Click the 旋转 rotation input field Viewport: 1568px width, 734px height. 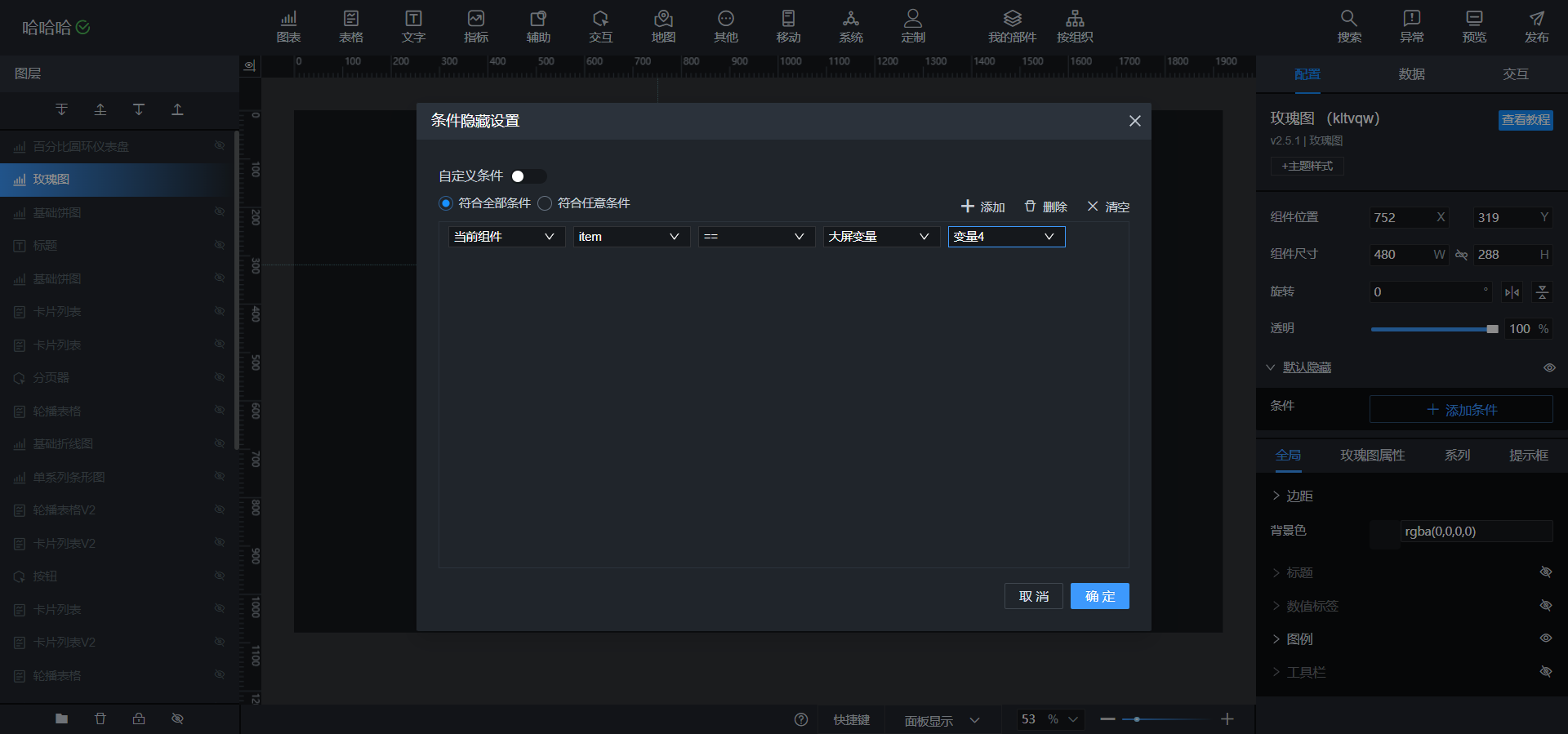pyautogui.click(x=1431, y=291)
